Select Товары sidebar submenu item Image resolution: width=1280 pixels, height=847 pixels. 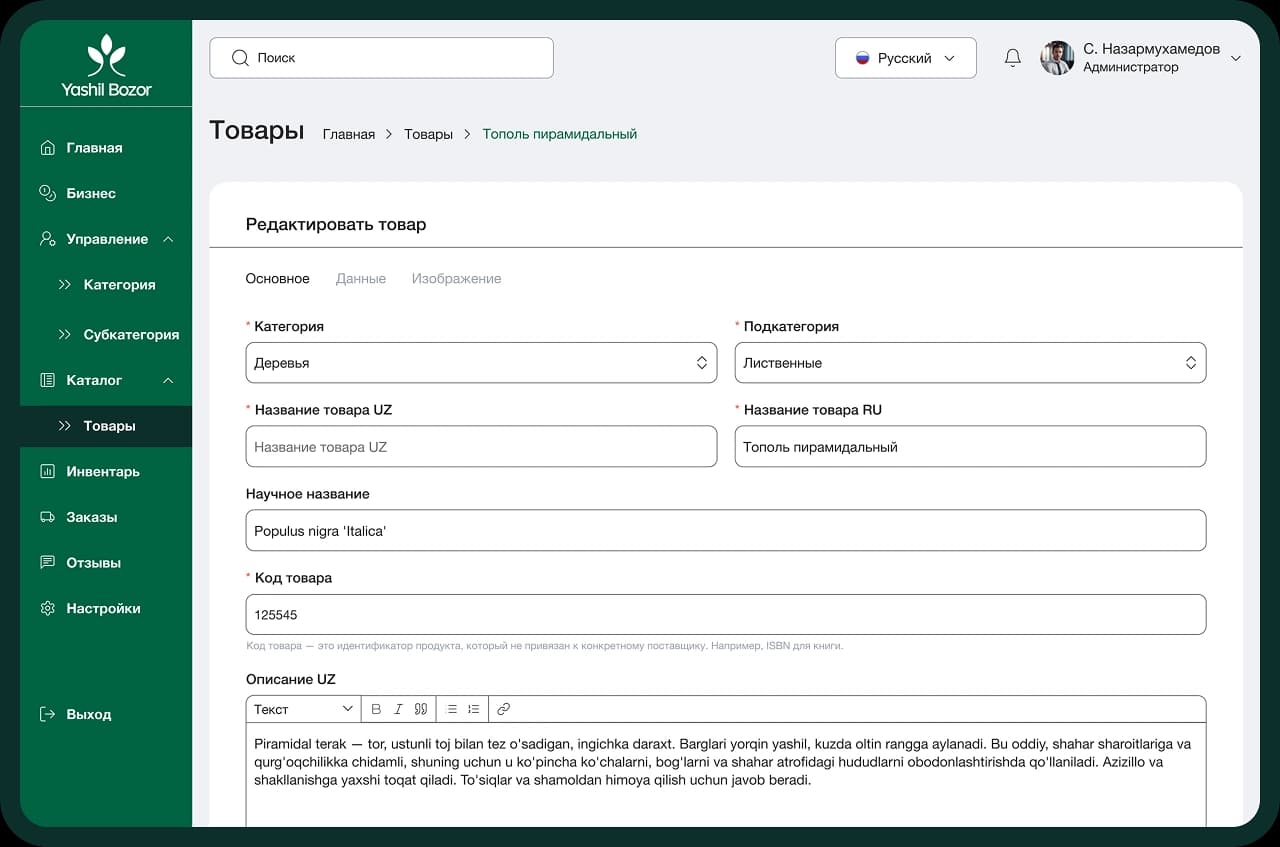[109, 426]
